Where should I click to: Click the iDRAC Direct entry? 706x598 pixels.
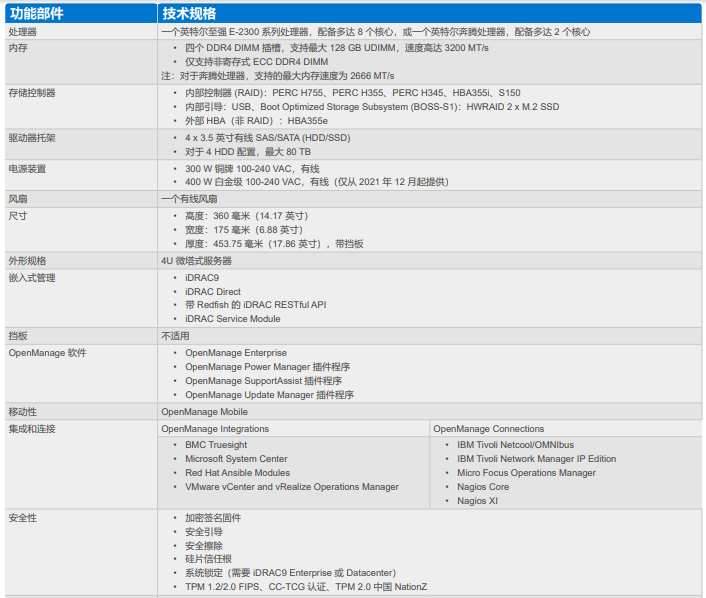213,291
